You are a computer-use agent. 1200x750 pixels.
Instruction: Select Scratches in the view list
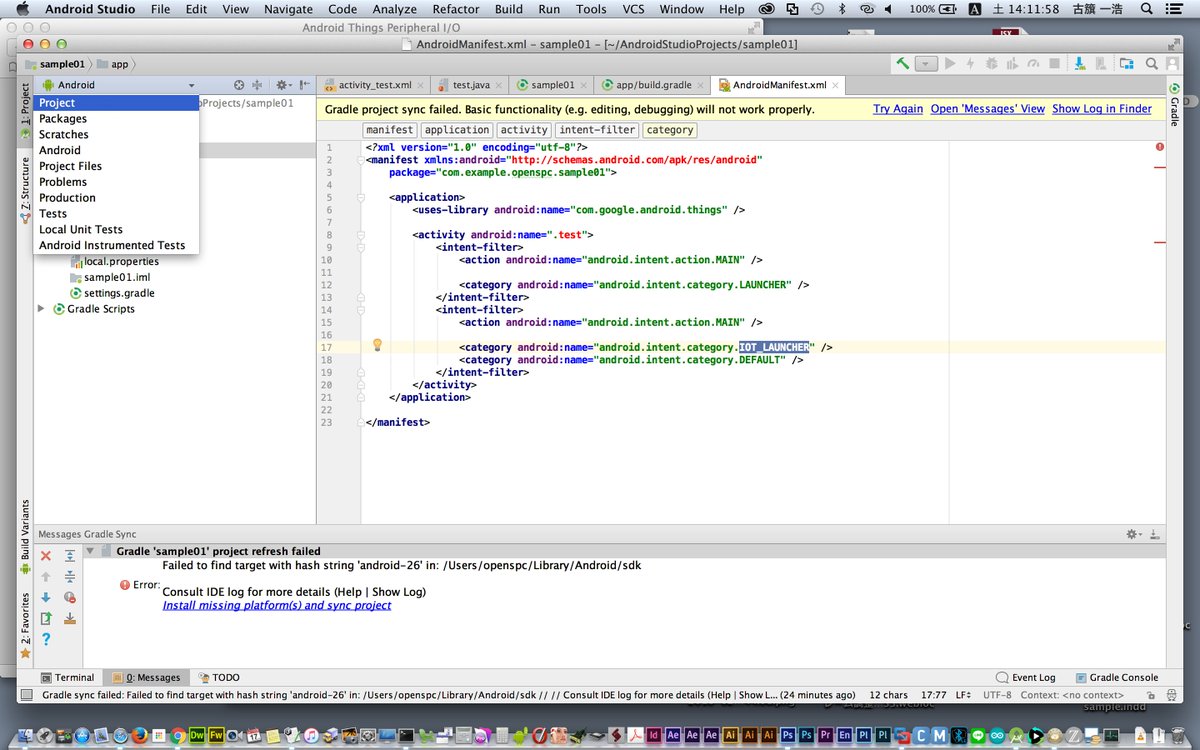point(116,134)
